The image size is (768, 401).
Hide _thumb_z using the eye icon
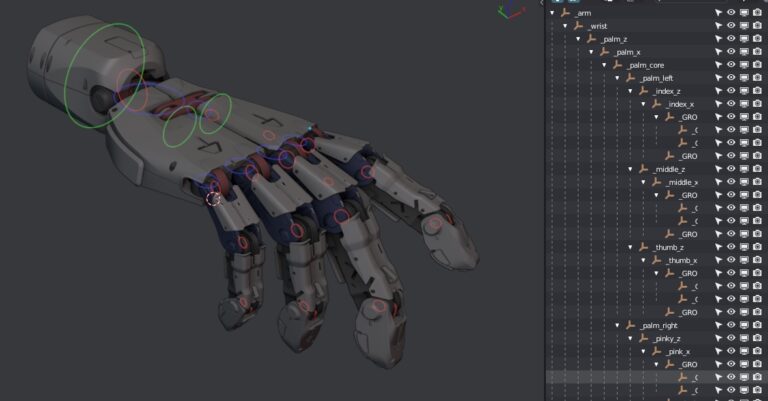[731, 247]
